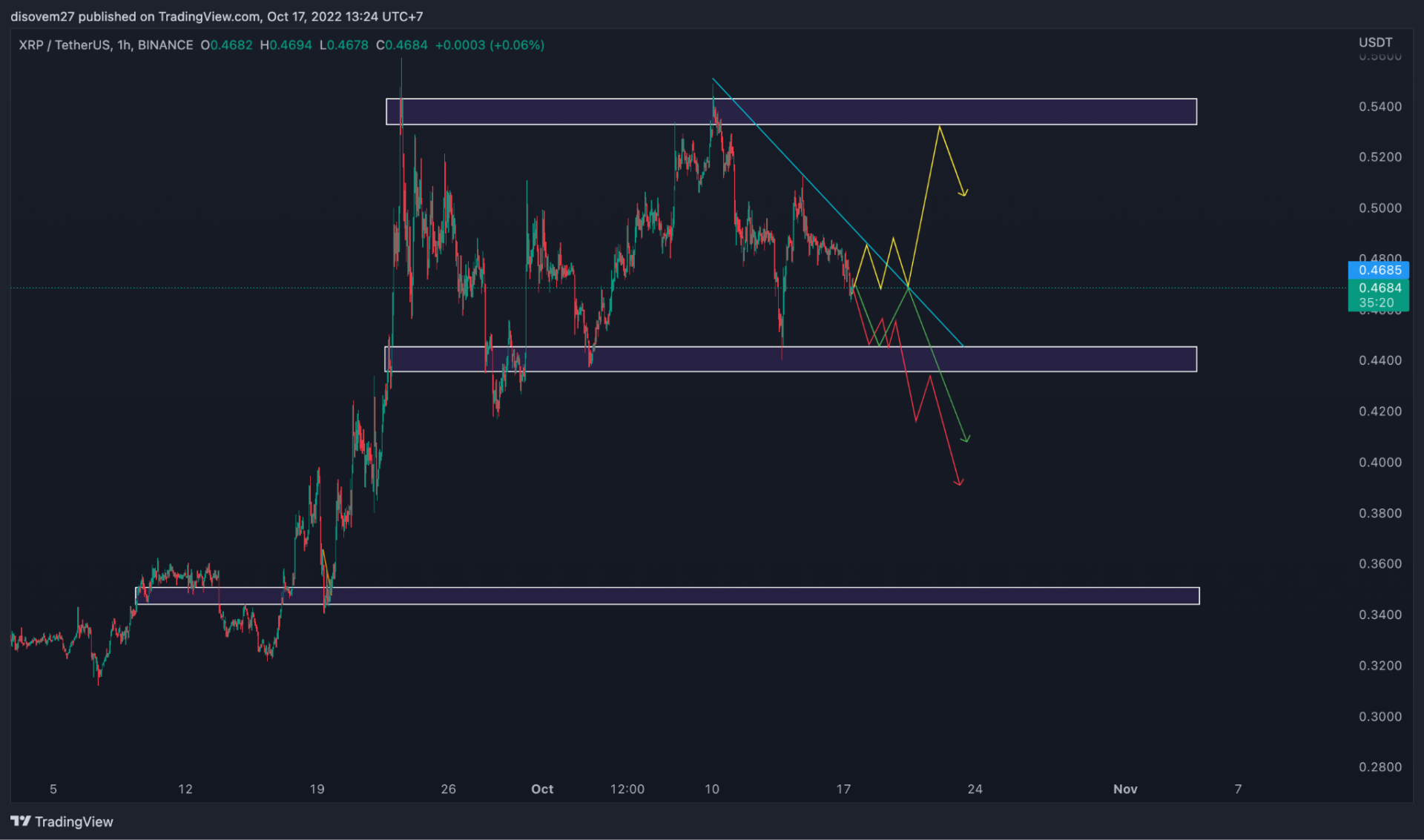1424x840 pixels.
Task: Click the '17' date label on time axis
Action: click(843, 789)
